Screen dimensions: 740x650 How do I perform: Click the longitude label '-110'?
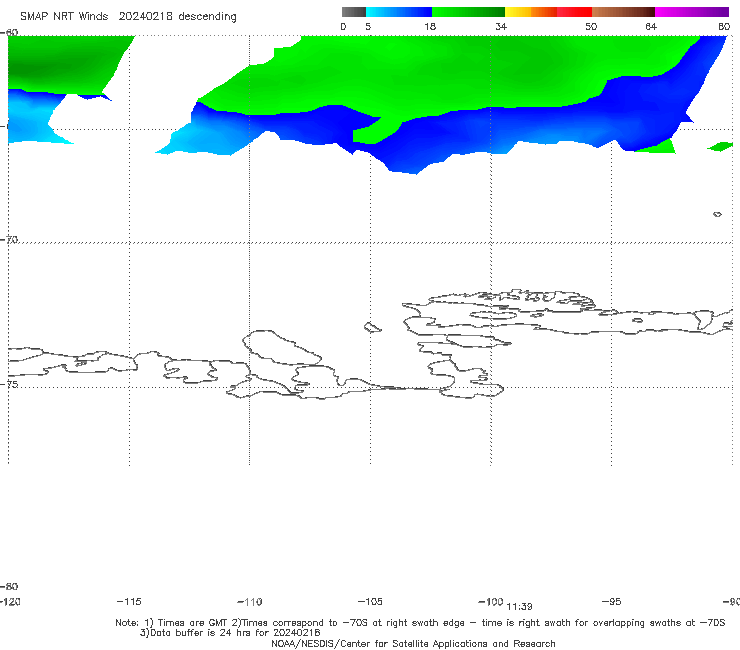point(250,602)
